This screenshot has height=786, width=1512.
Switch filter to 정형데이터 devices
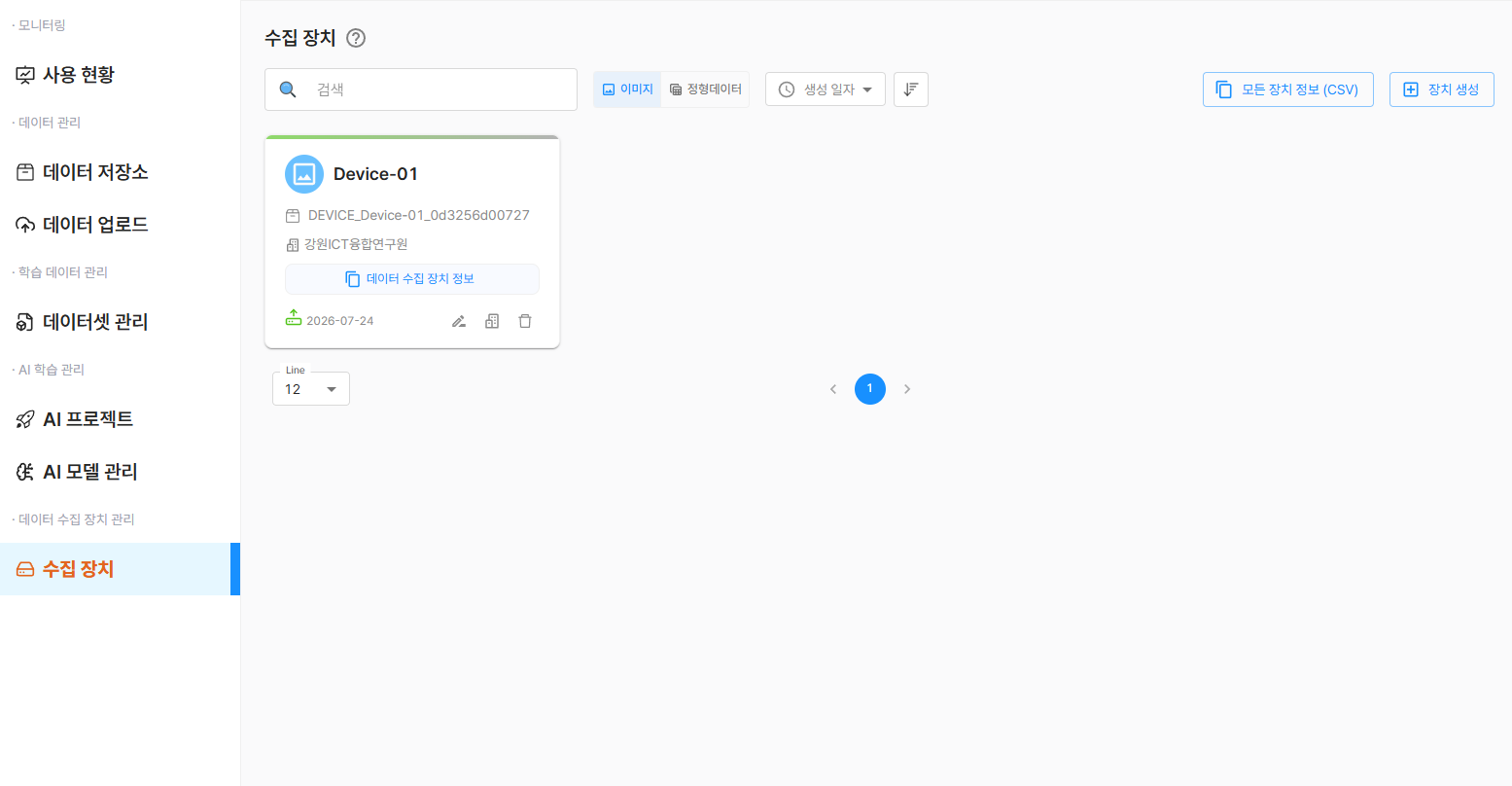coord(705,89)
